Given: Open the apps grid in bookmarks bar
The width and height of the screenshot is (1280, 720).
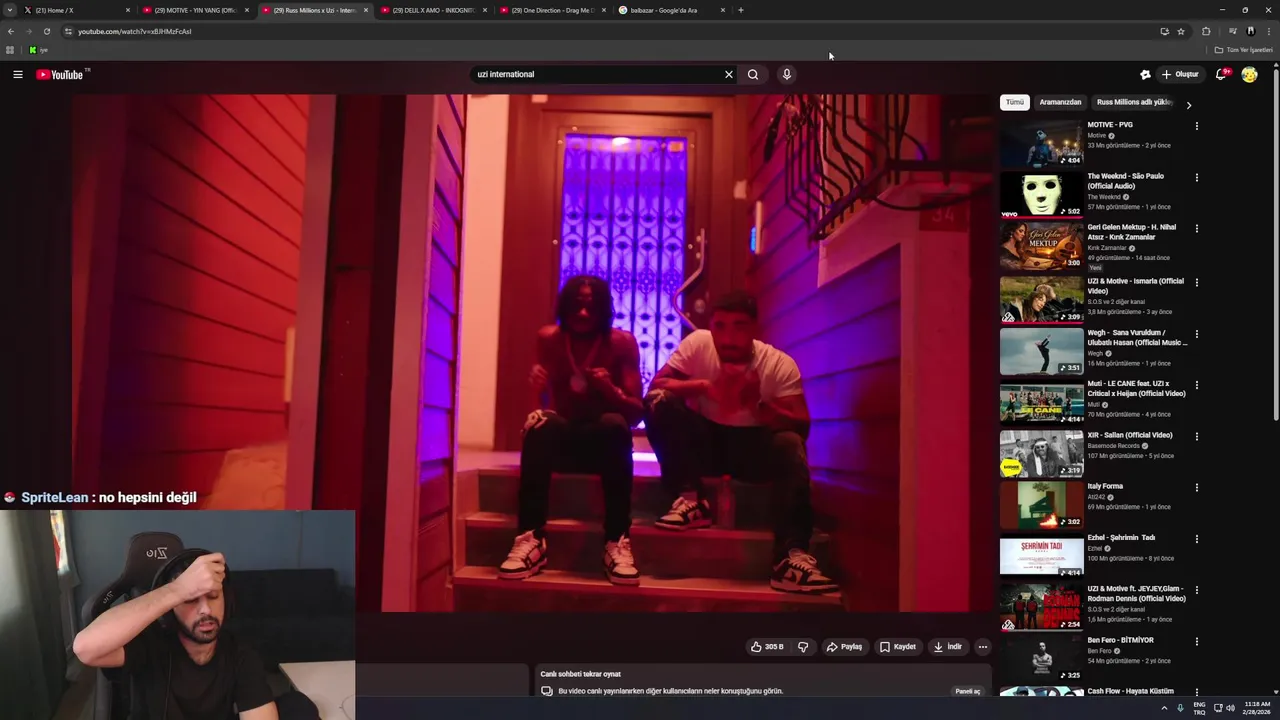Looking at the screenshot, I should (10, 50).
